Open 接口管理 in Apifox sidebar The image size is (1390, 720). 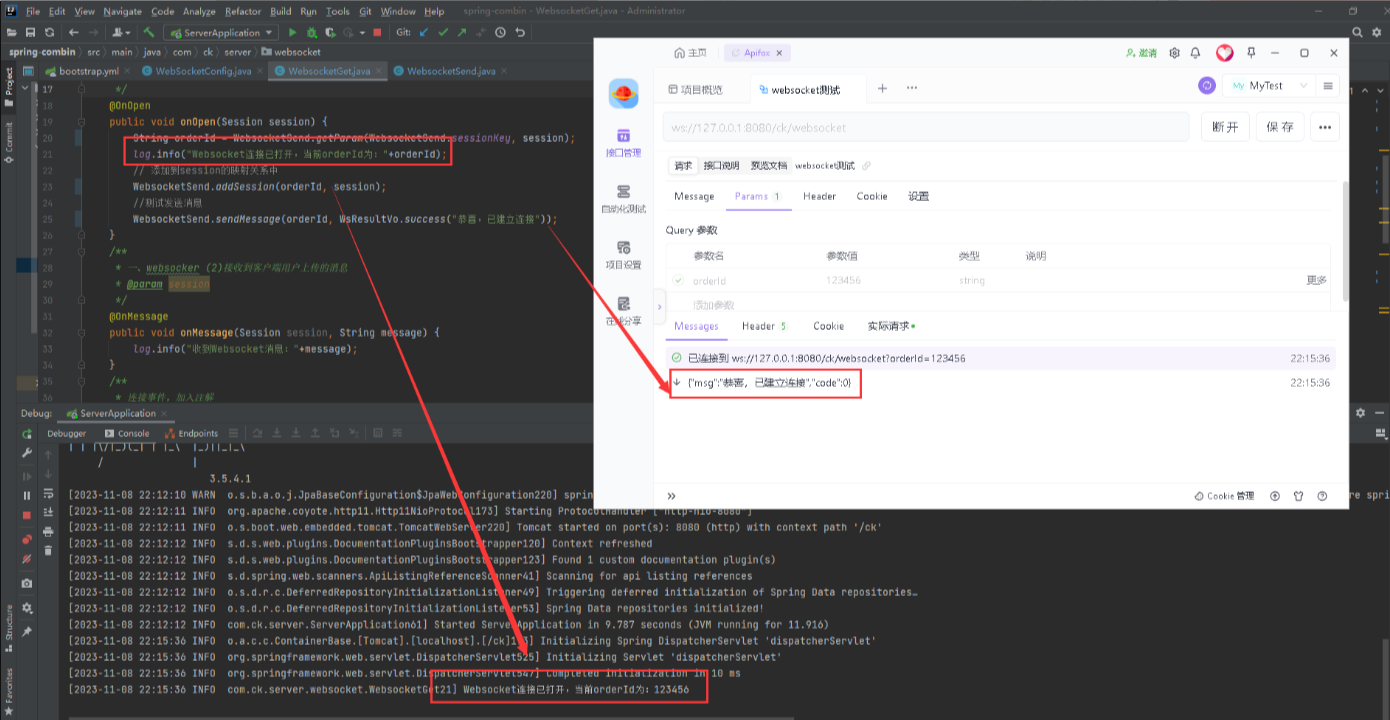coord(623,142)
